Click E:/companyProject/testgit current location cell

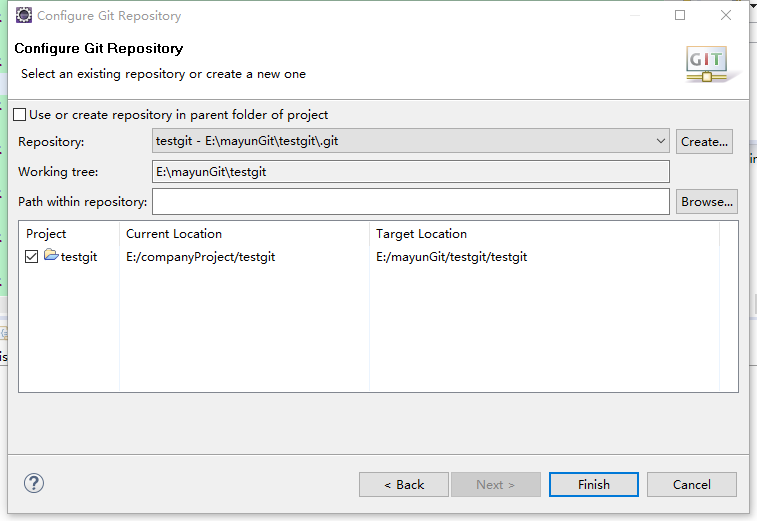click(x=200, y=257)
